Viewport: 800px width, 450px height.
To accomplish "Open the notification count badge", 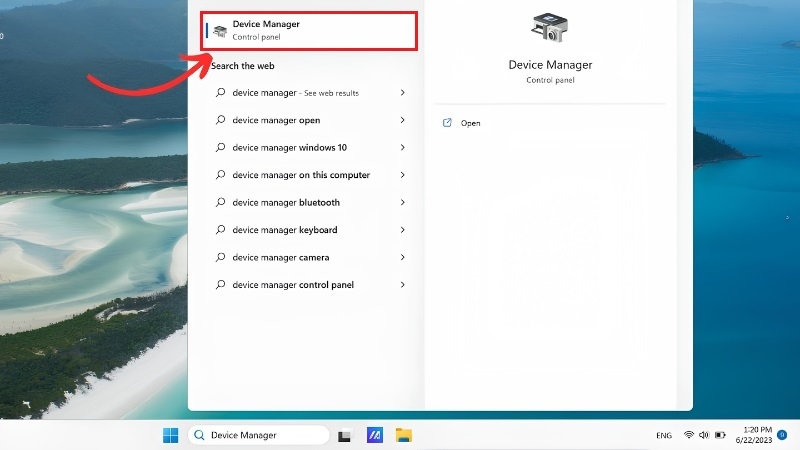I will click(x=782, y=435).
